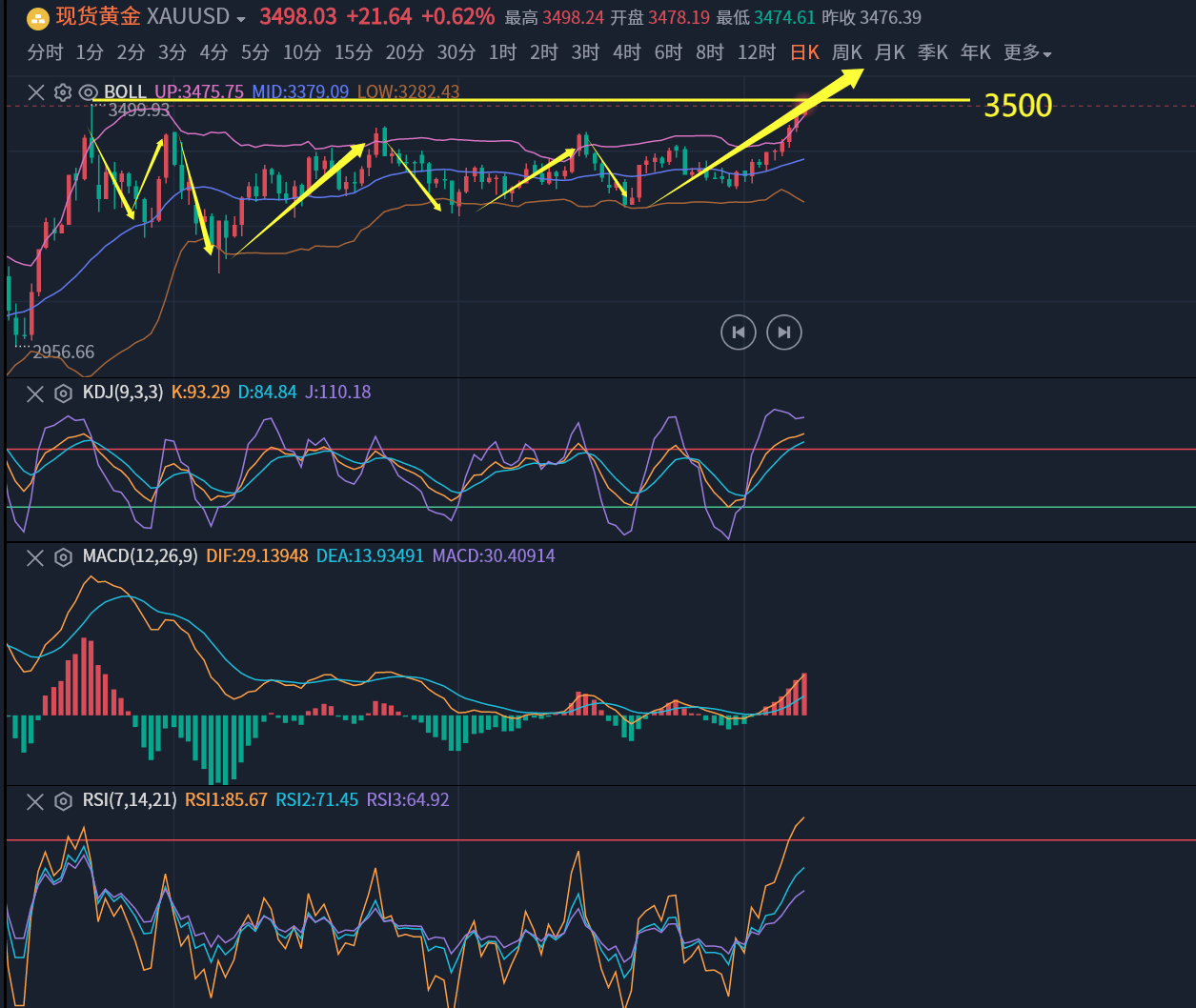Click the BOLL MID:3379.09 value
The width and height of the screenshot is (1196, 1008).
coord(301,92)
